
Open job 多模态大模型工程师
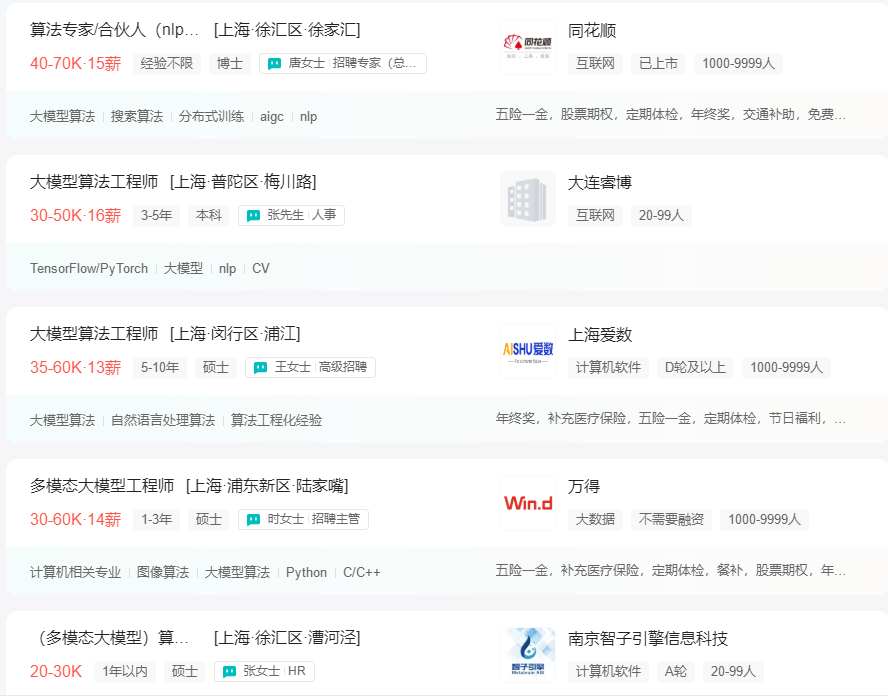click(102, 486)
